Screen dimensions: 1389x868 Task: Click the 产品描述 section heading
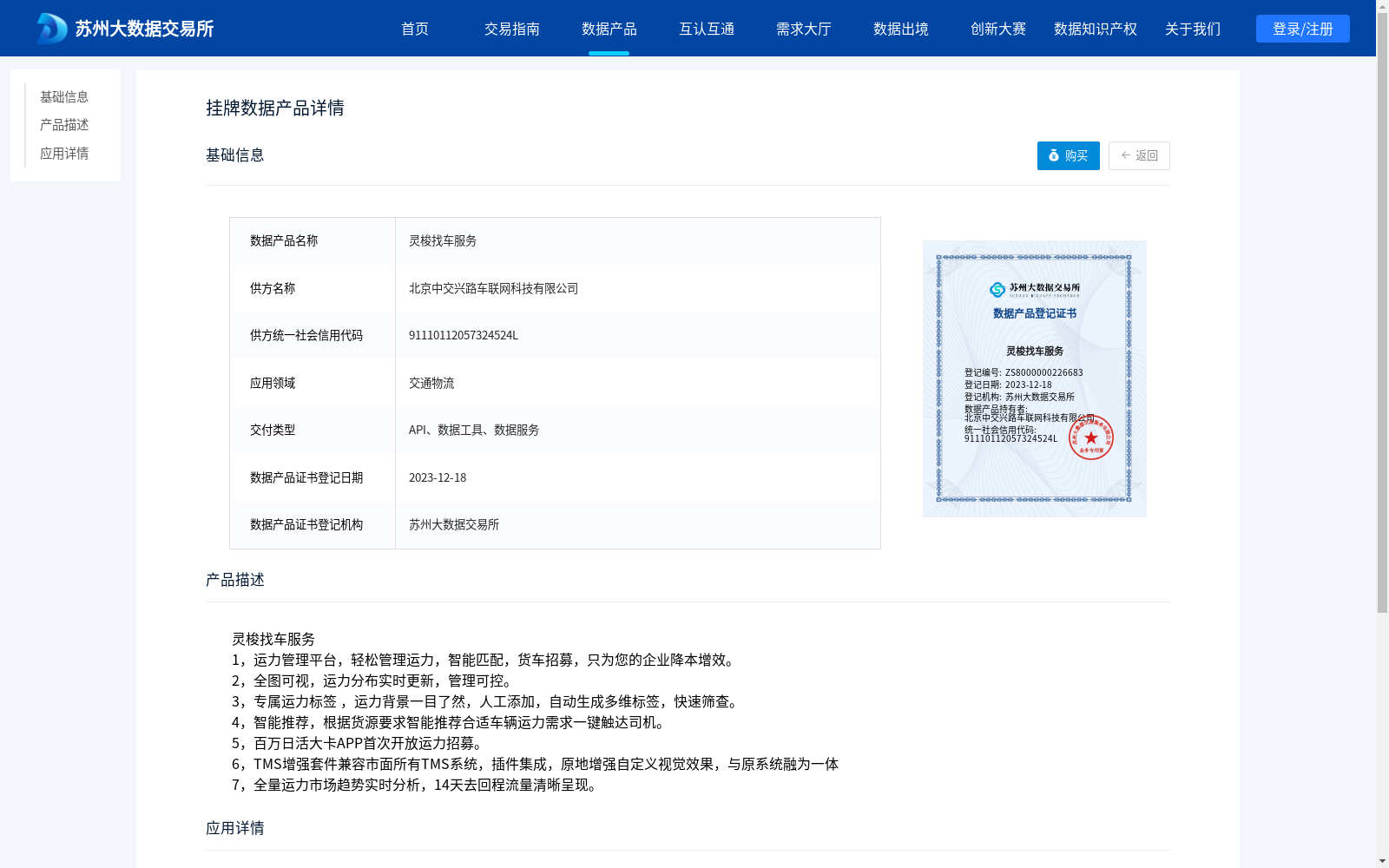[x=235, y=580]
